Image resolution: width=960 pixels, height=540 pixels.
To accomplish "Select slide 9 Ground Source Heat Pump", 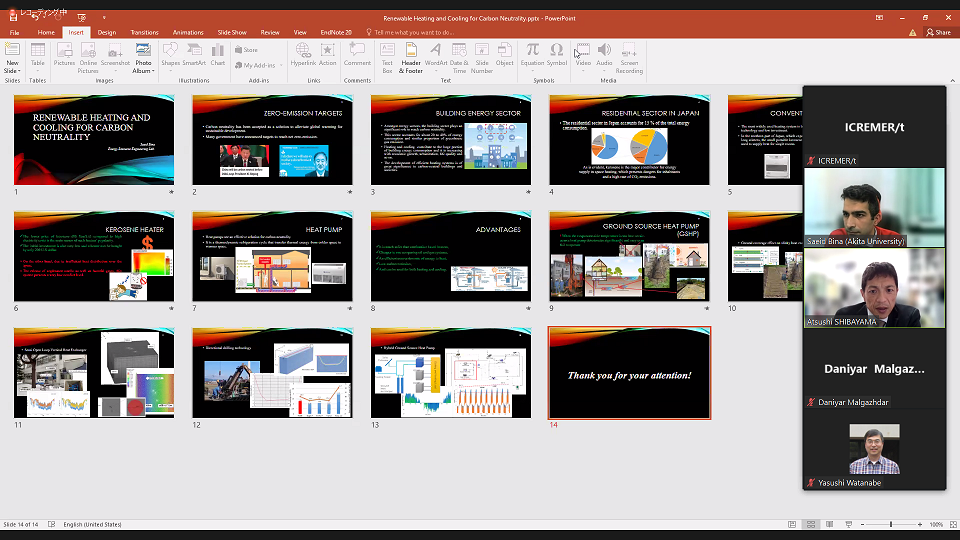I will click(629, 256).
